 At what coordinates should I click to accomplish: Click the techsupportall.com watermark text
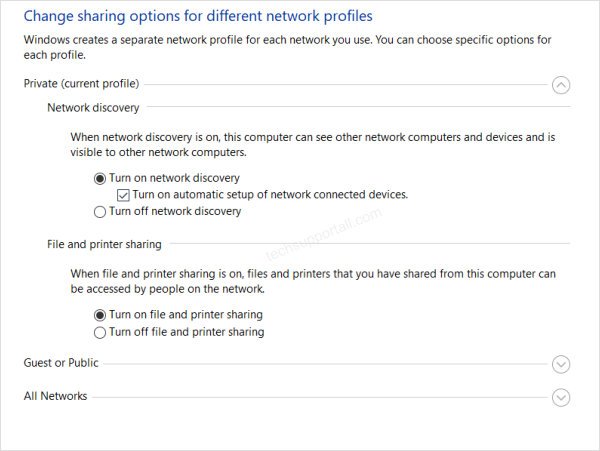[324, 234]
